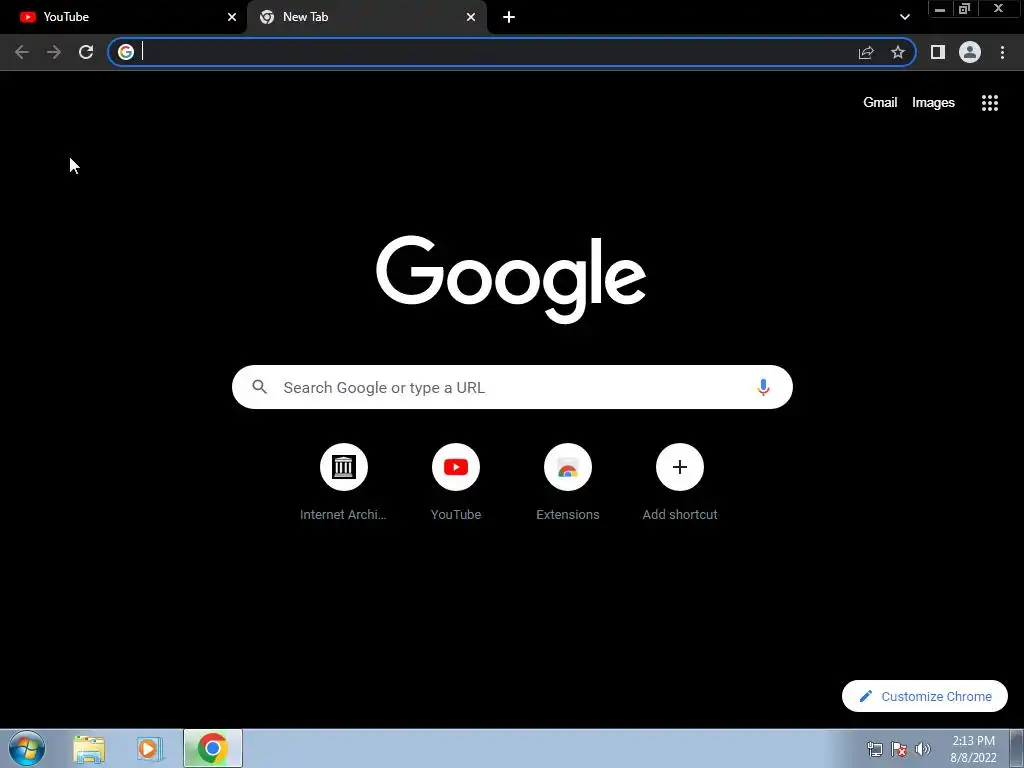Restore down the Chrome window
Viewport: 1024px width, 768px height.
pyautogui.click(x=965, y=9)
